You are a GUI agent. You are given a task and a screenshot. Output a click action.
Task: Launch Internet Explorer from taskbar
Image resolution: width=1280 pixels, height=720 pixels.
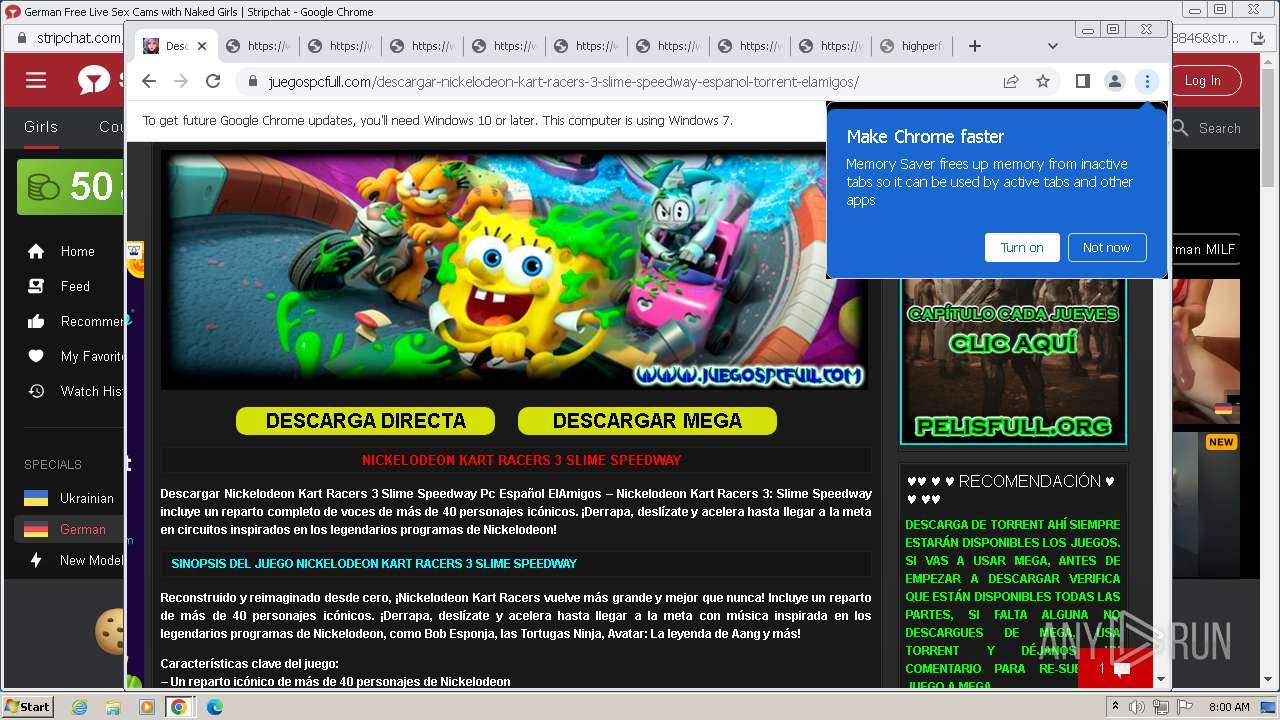[x=79, y=707]
